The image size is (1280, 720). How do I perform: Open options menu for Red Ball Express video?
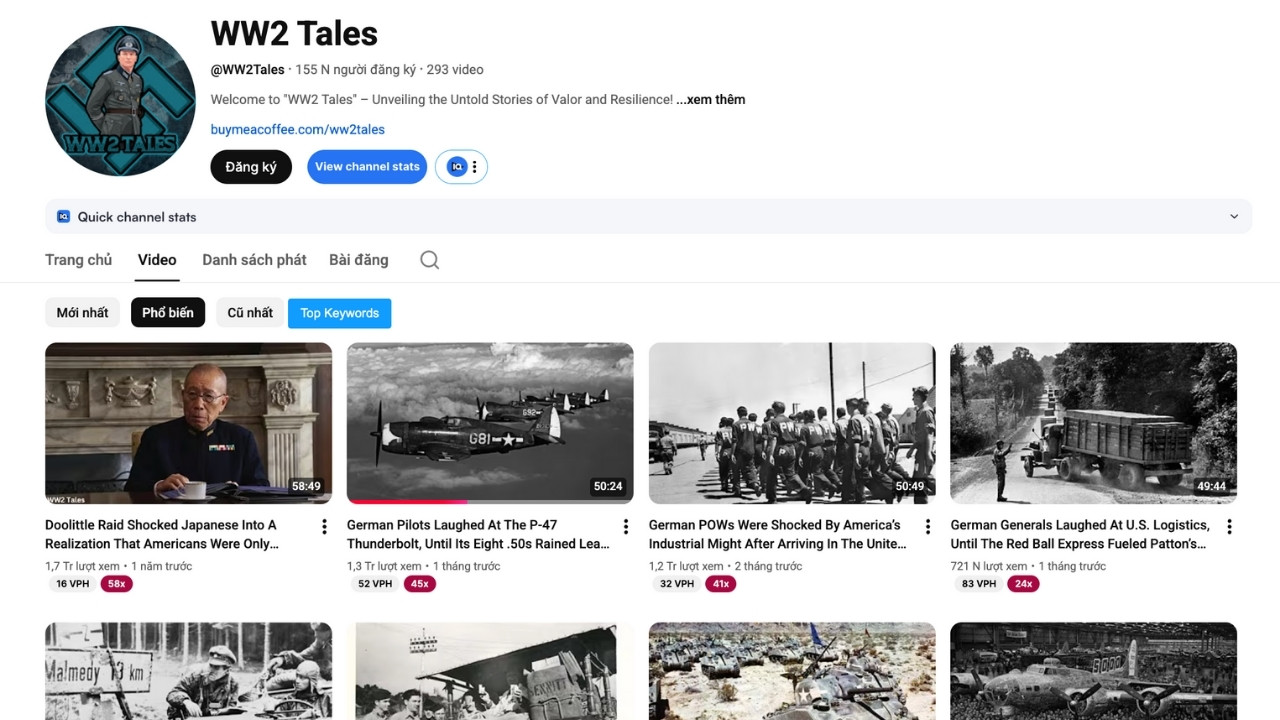1229,527
